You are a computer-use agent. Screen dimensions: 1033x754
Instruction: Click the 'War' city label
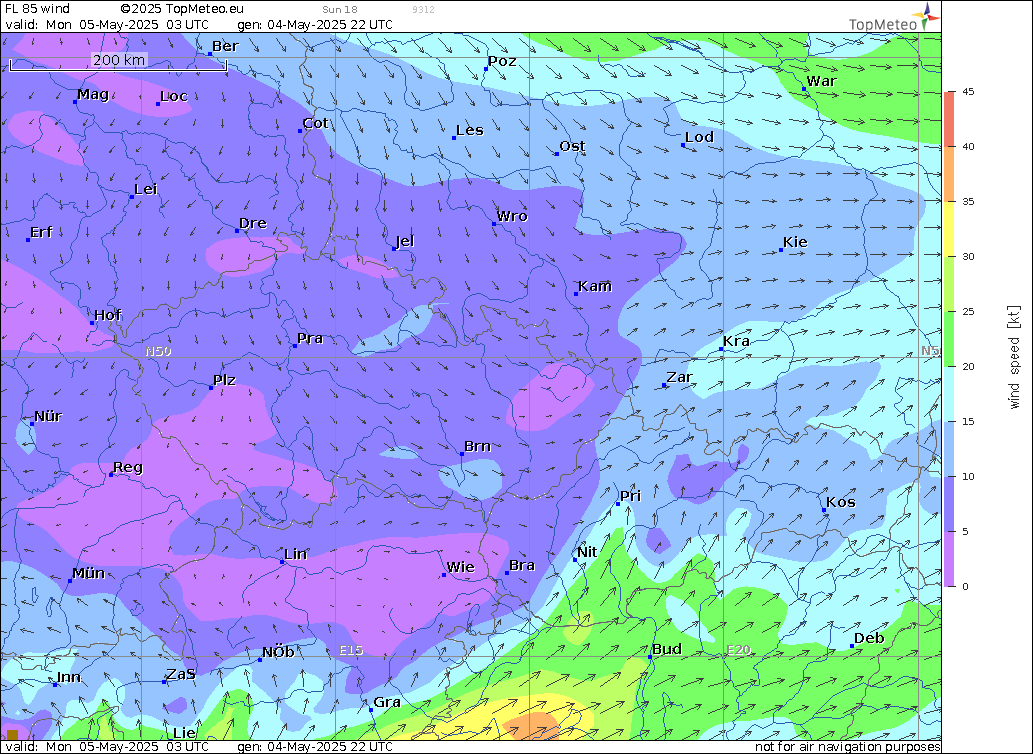coord(822,81)
